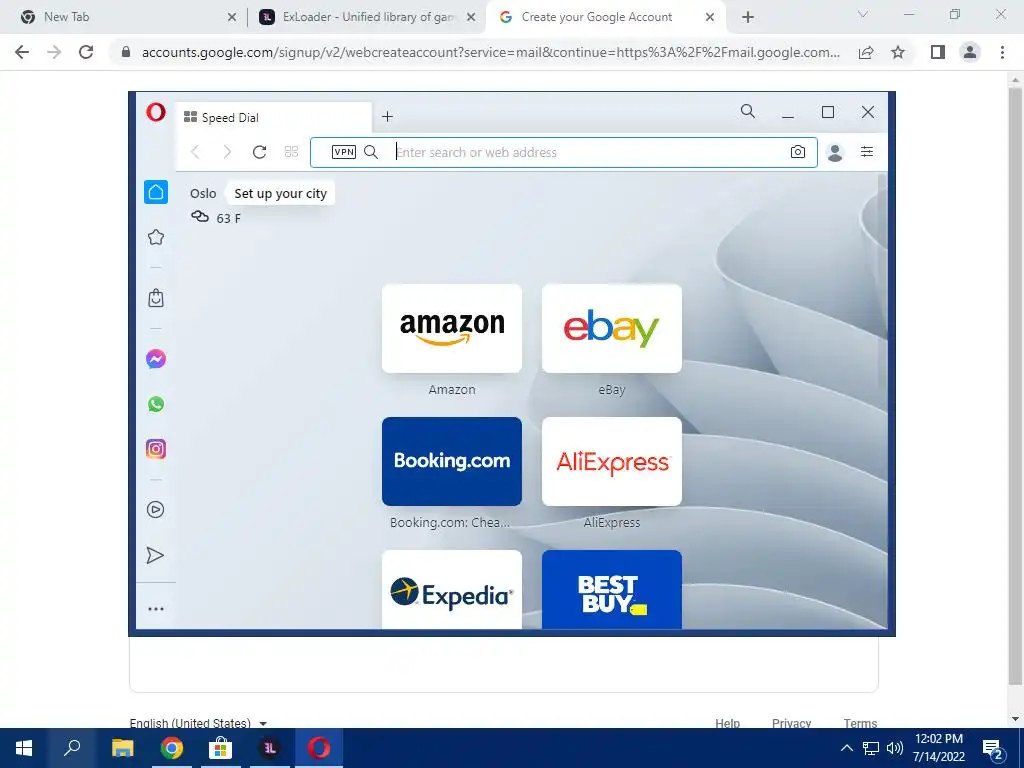The height and width of the screenshot is (768, 1024).
Task: Open the Booking.com speed dial tile
Action: 452,462
